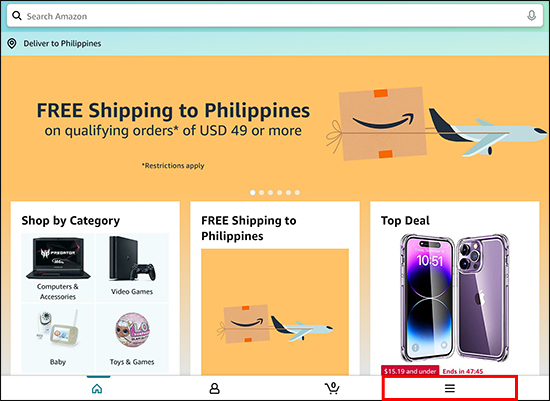Select the last carousel dot
The width and height of the screenshot is (550, 401).
(297, 192)
